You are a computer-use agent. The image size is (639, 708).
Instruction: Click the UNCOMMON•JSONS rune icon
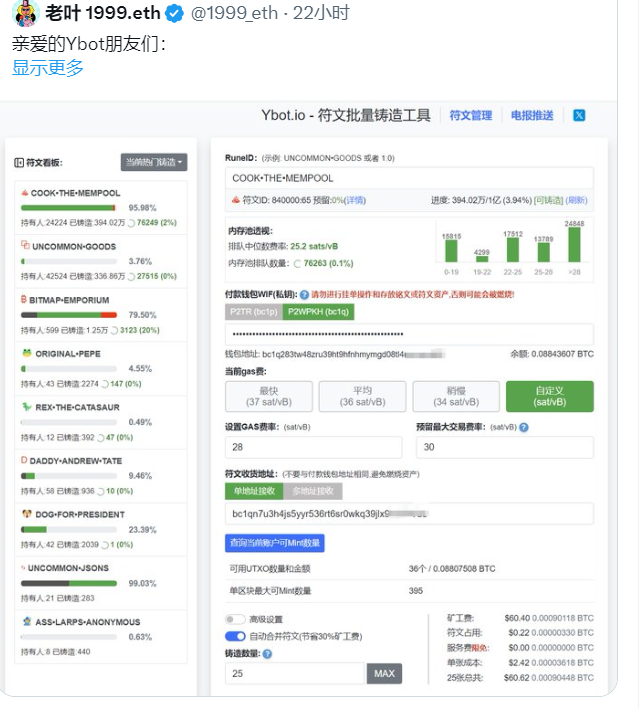click(x=23, y=568)
